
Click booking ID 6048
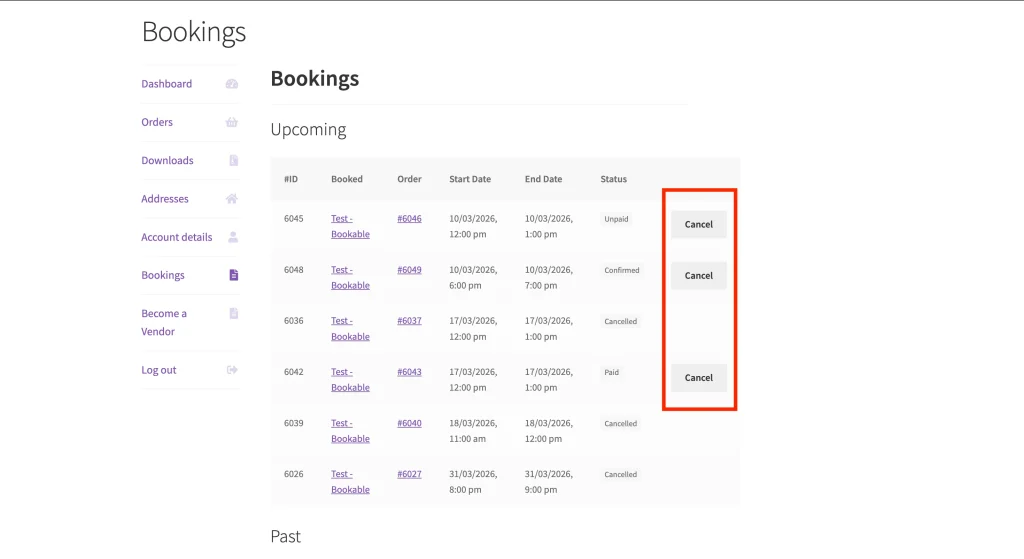point(293,270)
